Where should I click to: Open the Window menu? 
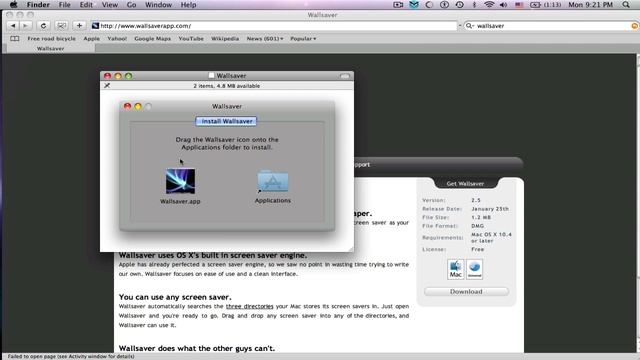(158, 5)
